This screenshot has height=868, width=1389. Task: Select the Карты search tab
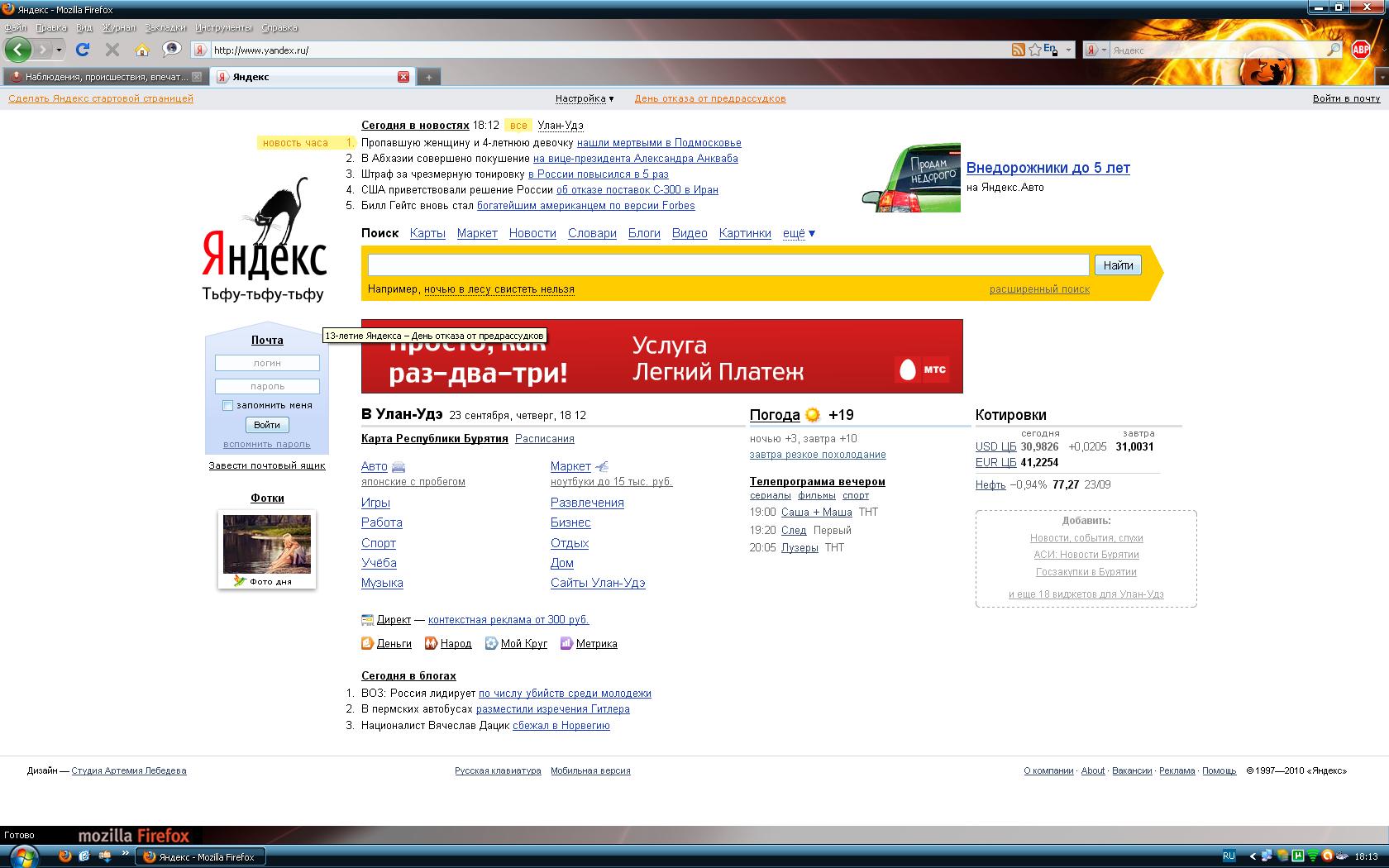(427, 233)
